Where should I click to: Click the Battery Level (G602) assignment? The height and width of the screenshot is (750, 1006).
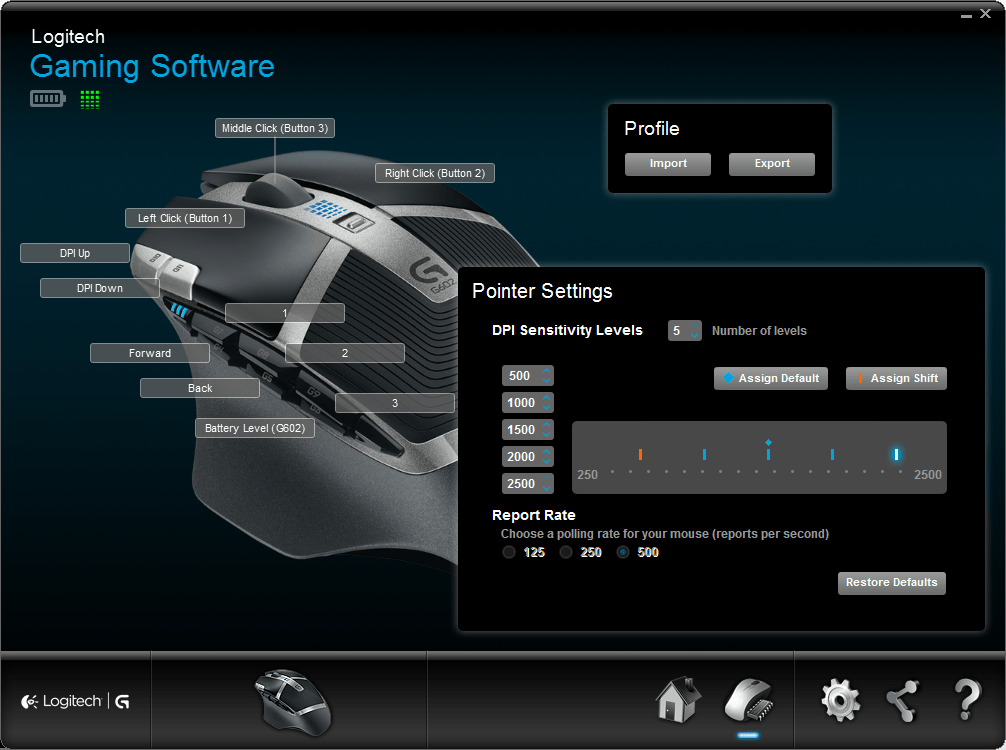[255, 428]
